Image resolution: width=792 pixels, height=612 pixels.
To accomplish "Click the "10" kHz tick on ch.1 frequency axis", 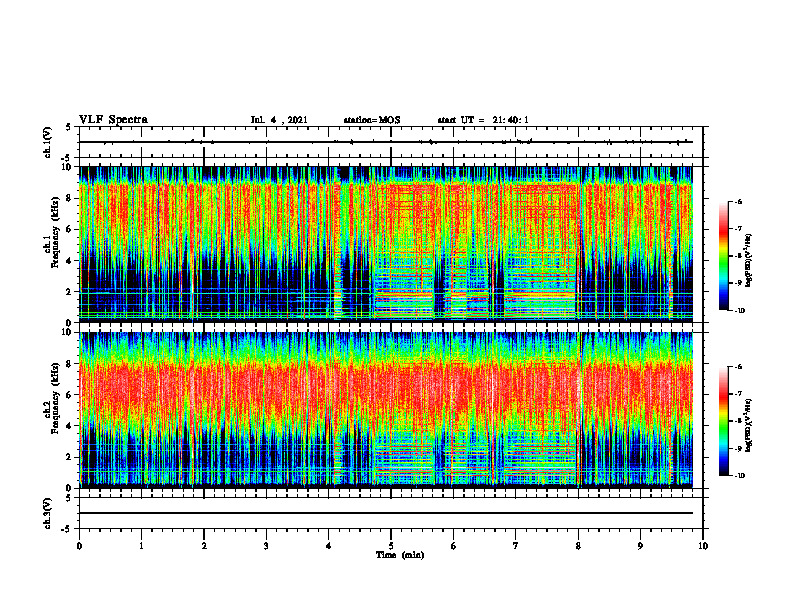I will pyautogui.click(x=67, y=167).
